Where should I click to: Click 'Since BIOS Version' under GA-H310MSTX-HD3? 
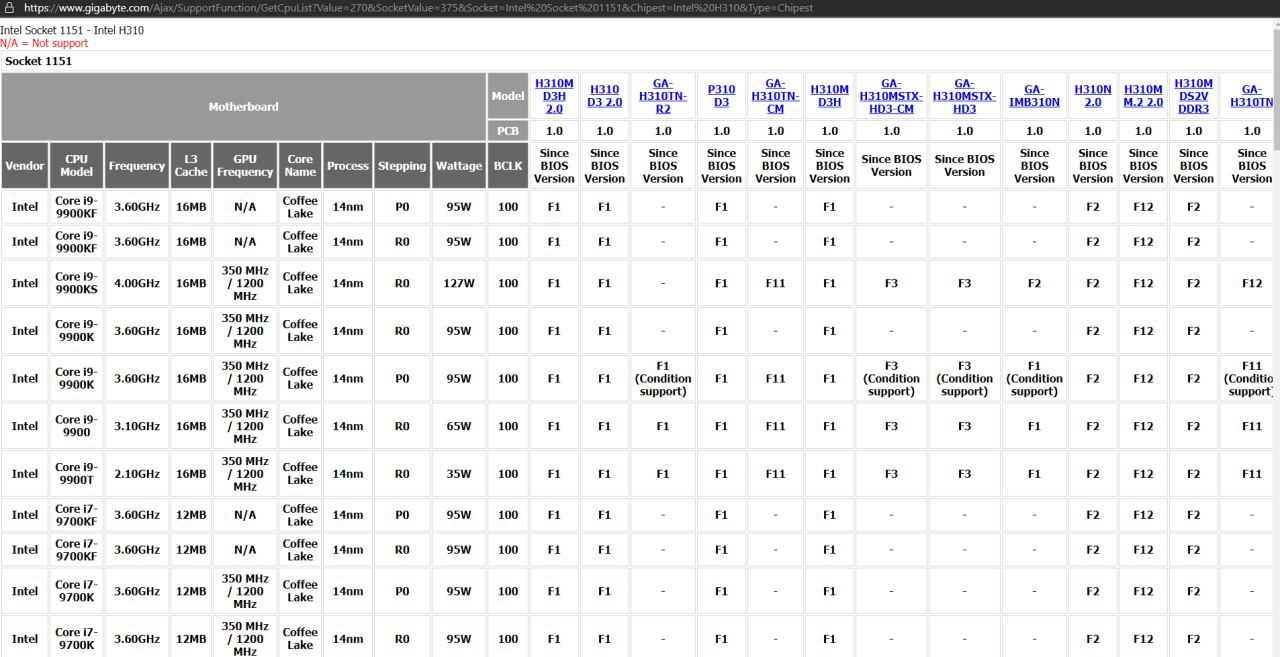click(964, 166)
